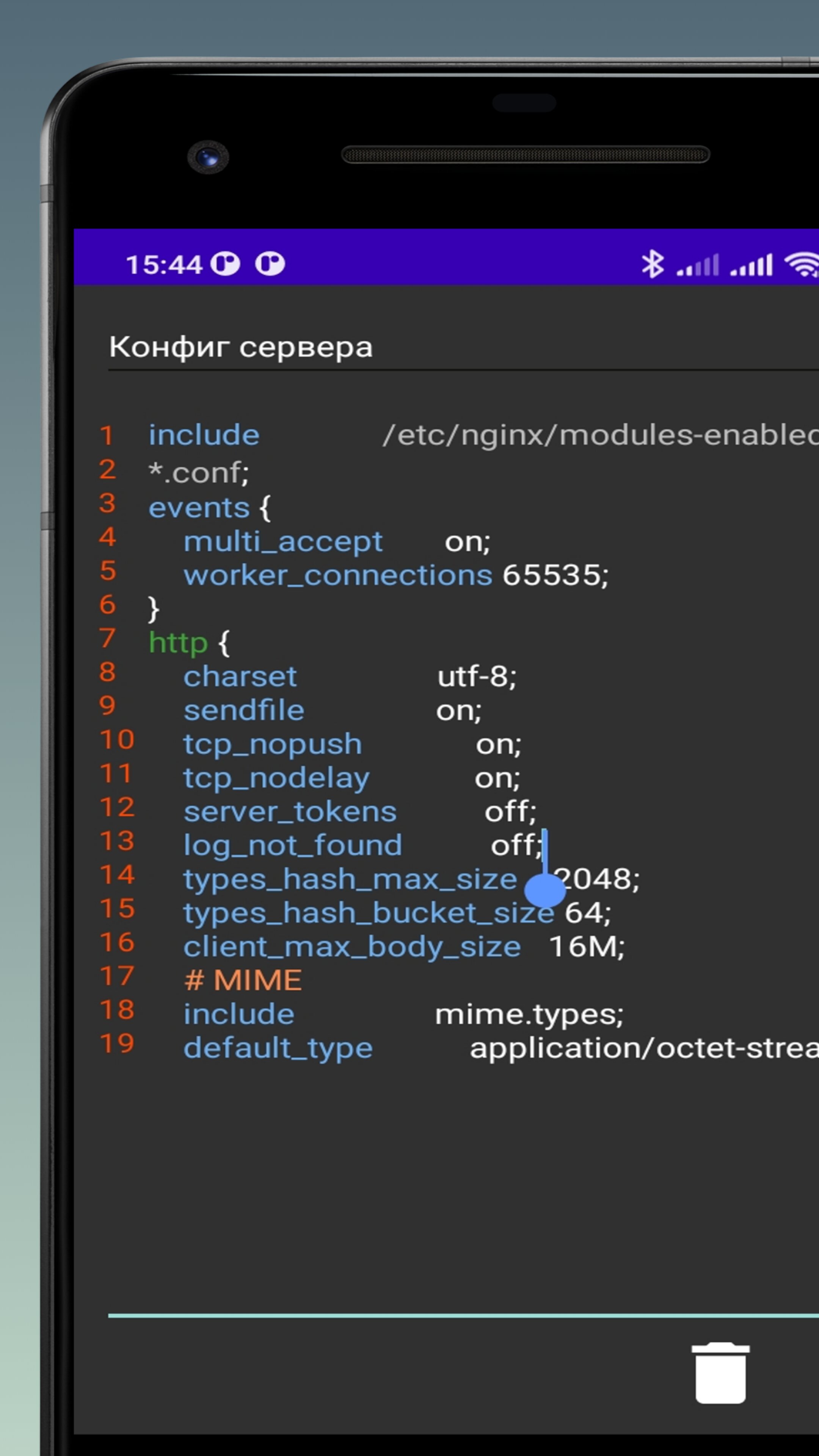
Task: Tap second notification icon in status bar
Action: pos(270,264)
